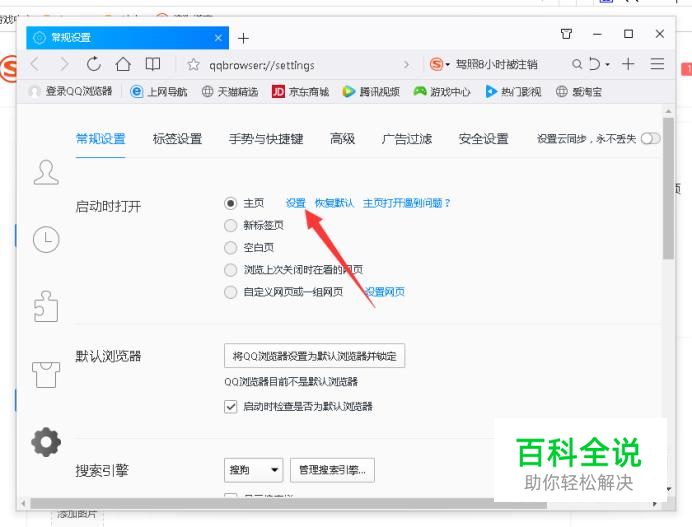This screenshot has height=527, width=692.
Task: Reload page with the refresh icon
Action: point(94,64)
